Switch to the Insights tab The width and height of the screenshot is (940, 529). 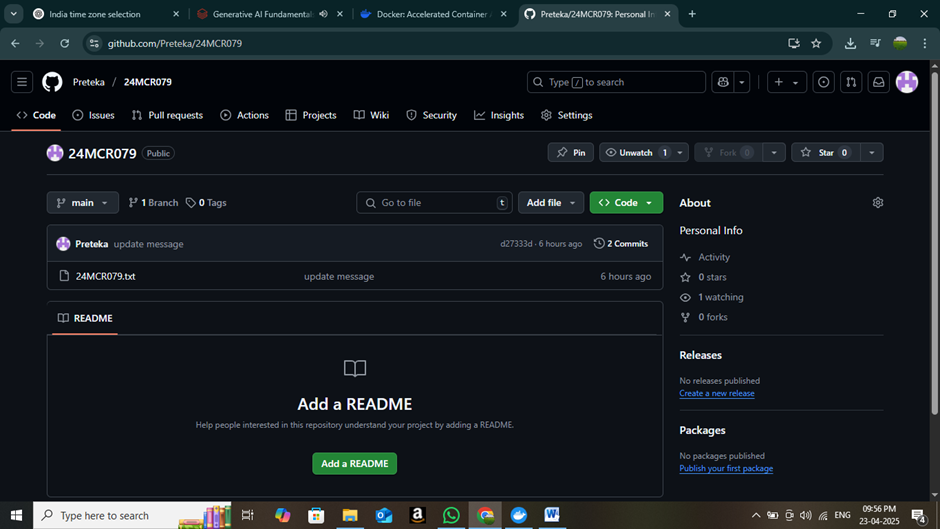tap(499, 115)
